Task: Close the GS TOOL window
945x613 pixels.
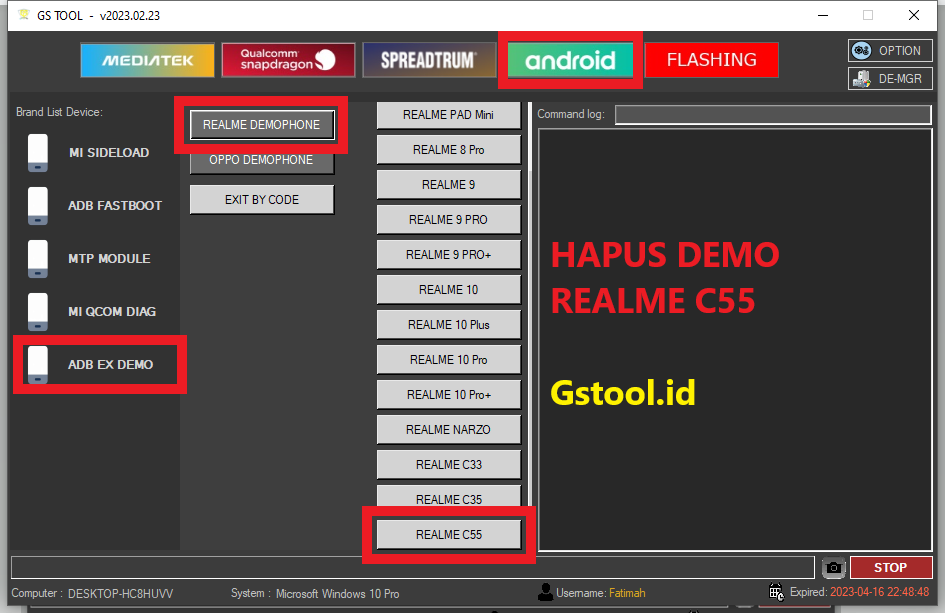Action: click(x=914, y=15)
